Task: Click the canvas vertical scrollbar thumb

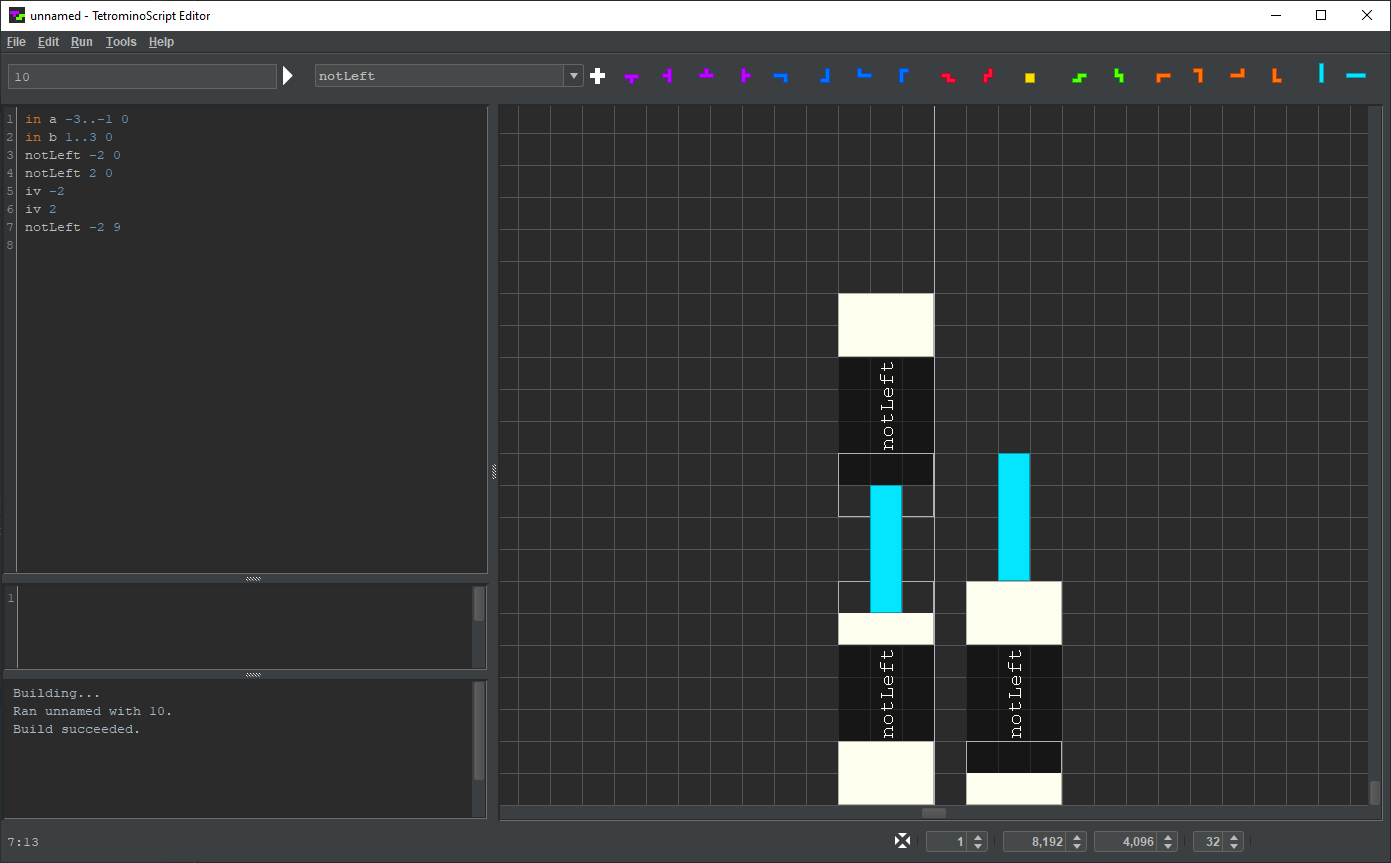Action: (x=1375, y=792)
